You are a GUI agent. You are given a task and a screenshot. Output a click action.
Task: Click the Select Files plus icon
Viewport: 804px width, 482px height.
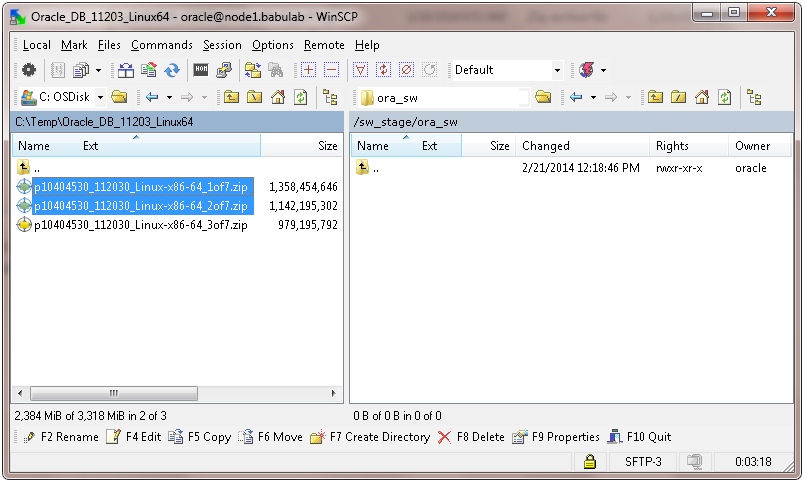click(x=309, y=70)
